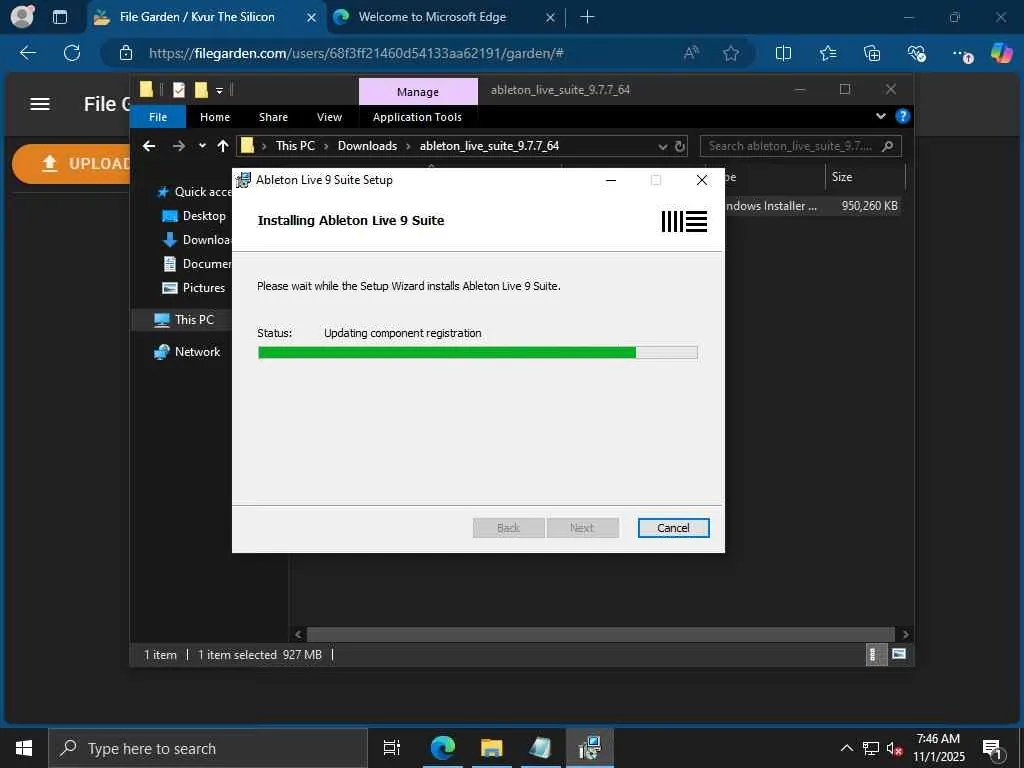Go back in File Explorer

[149, 146]
